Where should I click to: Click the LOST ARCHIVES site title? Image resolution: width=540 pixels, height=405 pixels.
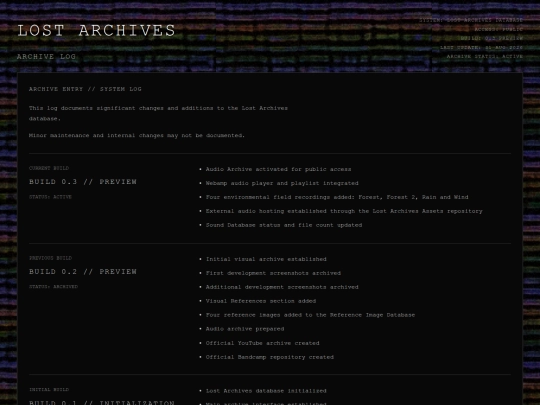point(96,31)
